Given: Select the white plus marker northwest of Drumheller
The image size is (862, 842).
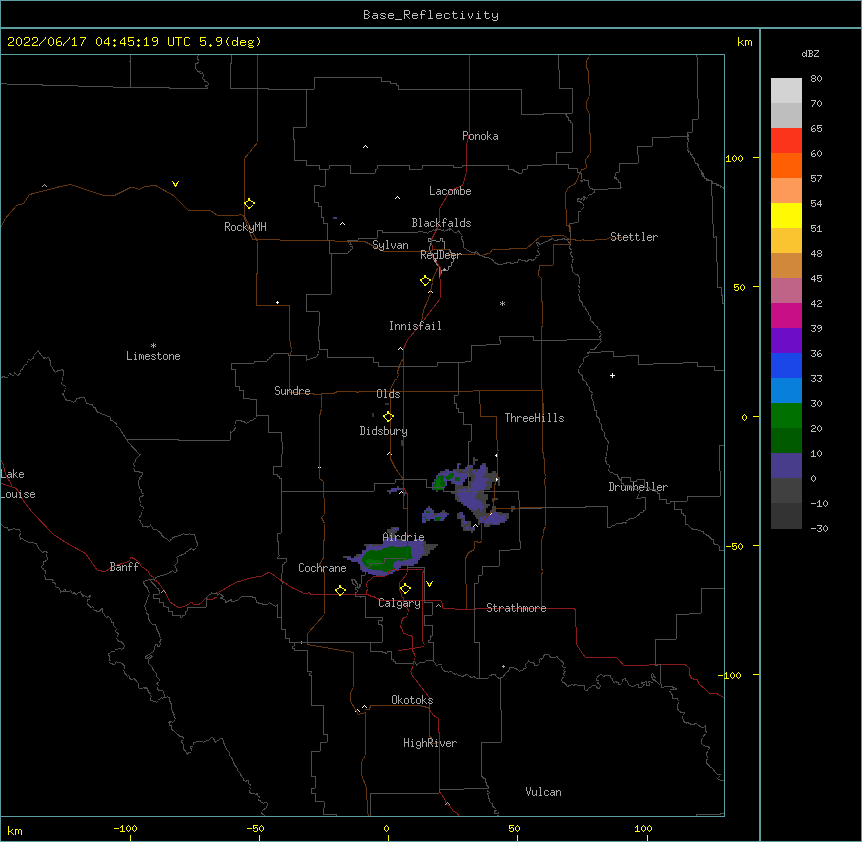Looking at the screenshot, I should pos(612,375).
